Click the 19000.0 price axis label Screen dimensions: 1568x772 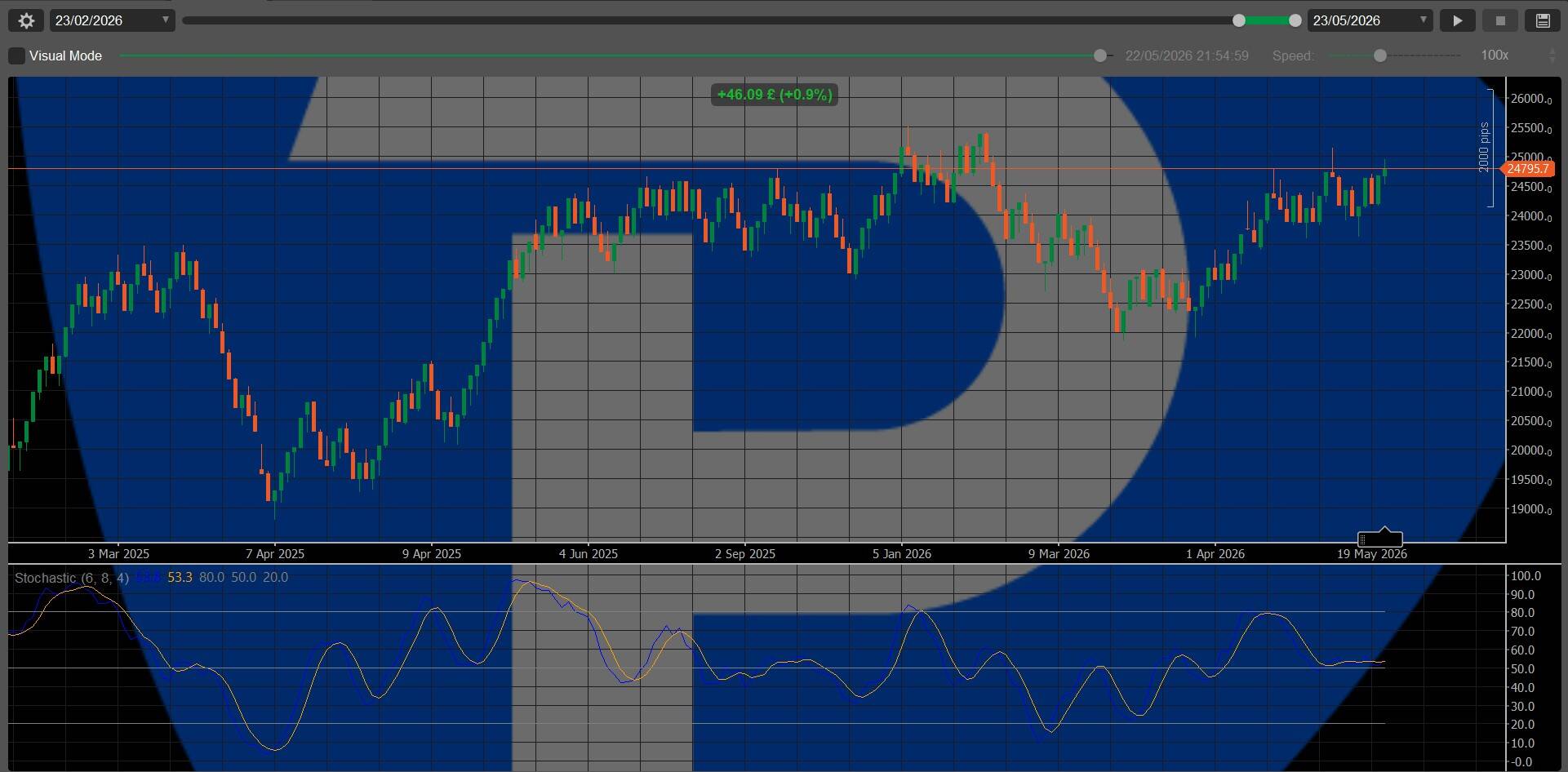[1531, 509]
